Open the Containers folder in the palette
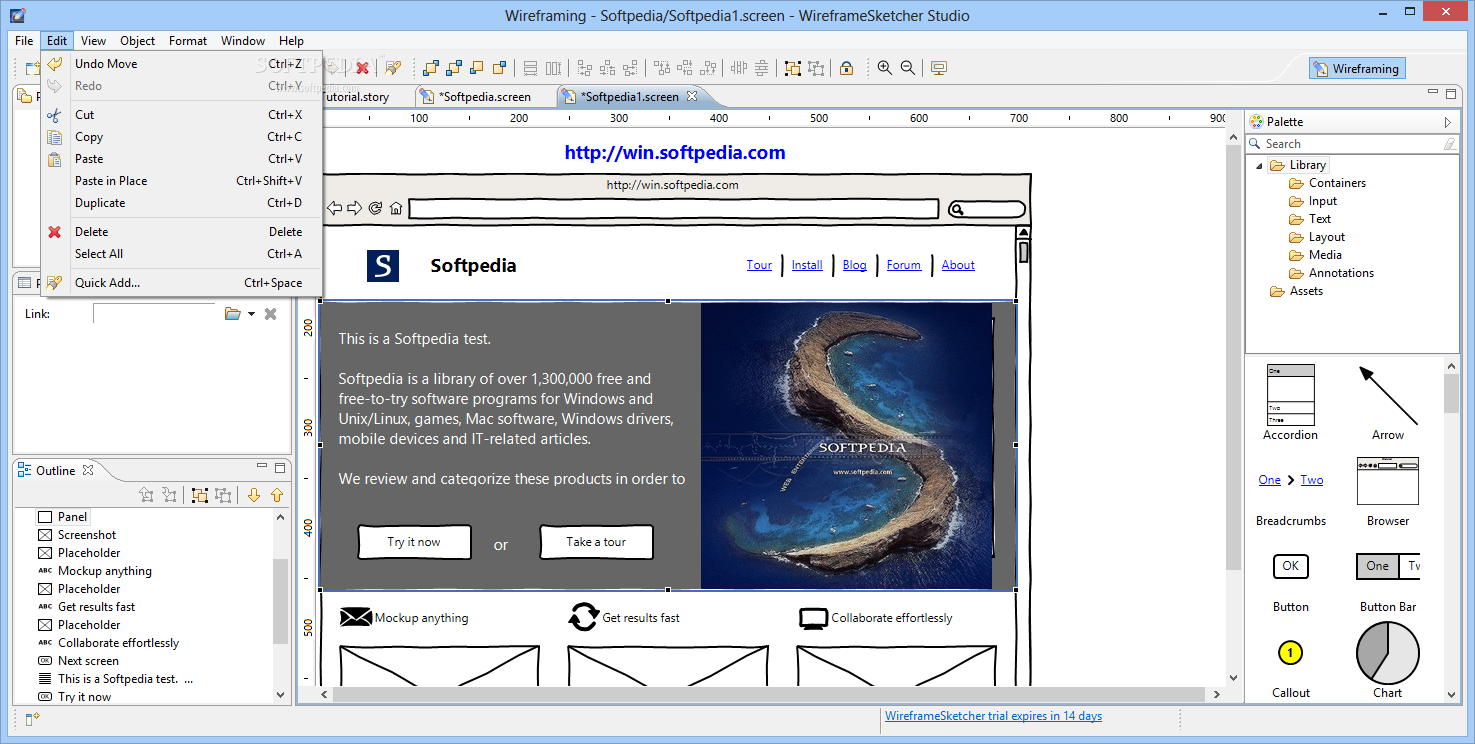The height and width of the screenshot is (744, 1475). [x=1327, y=183]
